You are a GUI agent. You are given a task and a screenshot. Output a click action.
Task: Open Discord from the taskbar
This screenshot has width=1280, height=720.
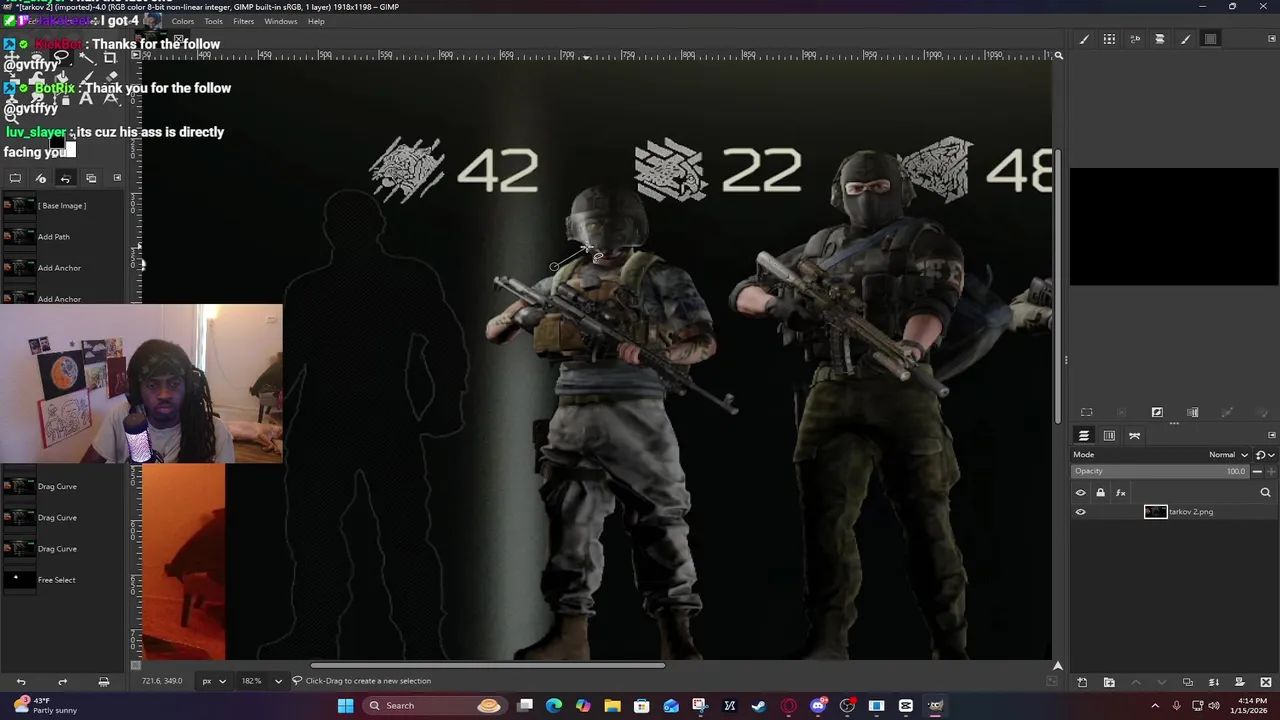click(x=818, y=705)
